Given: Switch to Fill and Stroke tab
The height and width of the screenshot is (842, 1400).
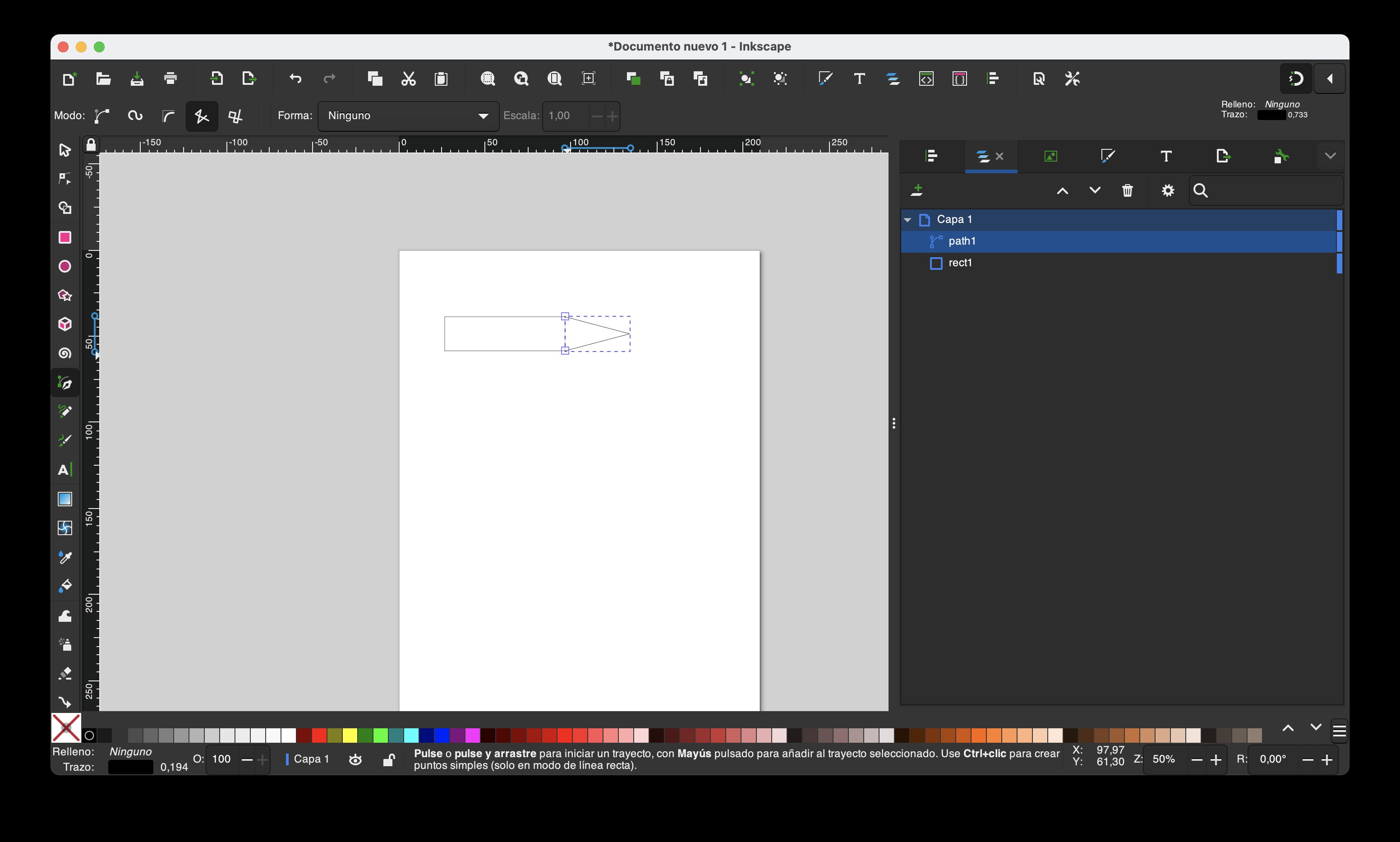Looking at the screenshot, I should [1108, 156].
